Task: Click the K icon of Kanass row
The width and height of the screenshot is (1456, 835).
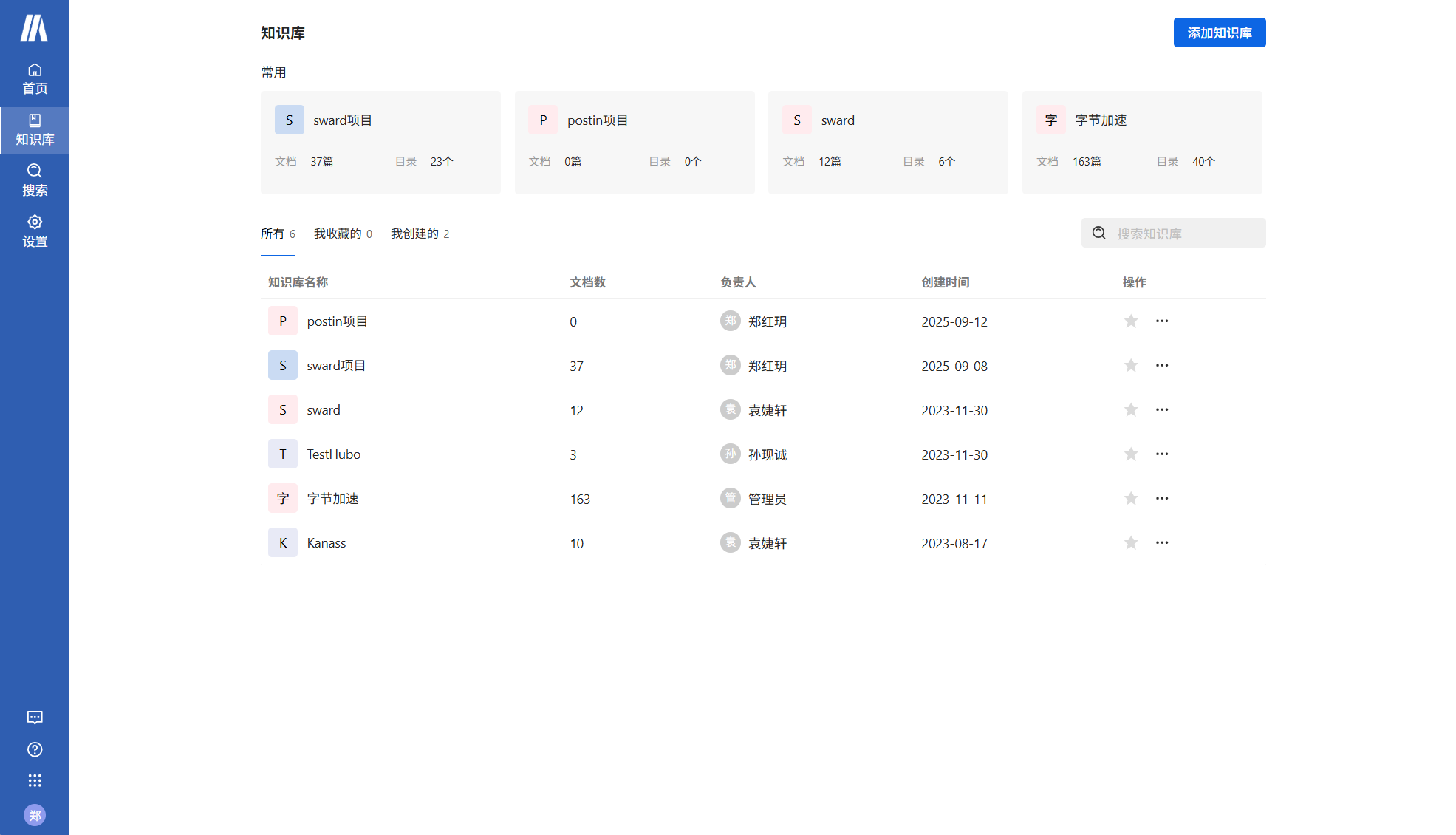Action: 283,542
